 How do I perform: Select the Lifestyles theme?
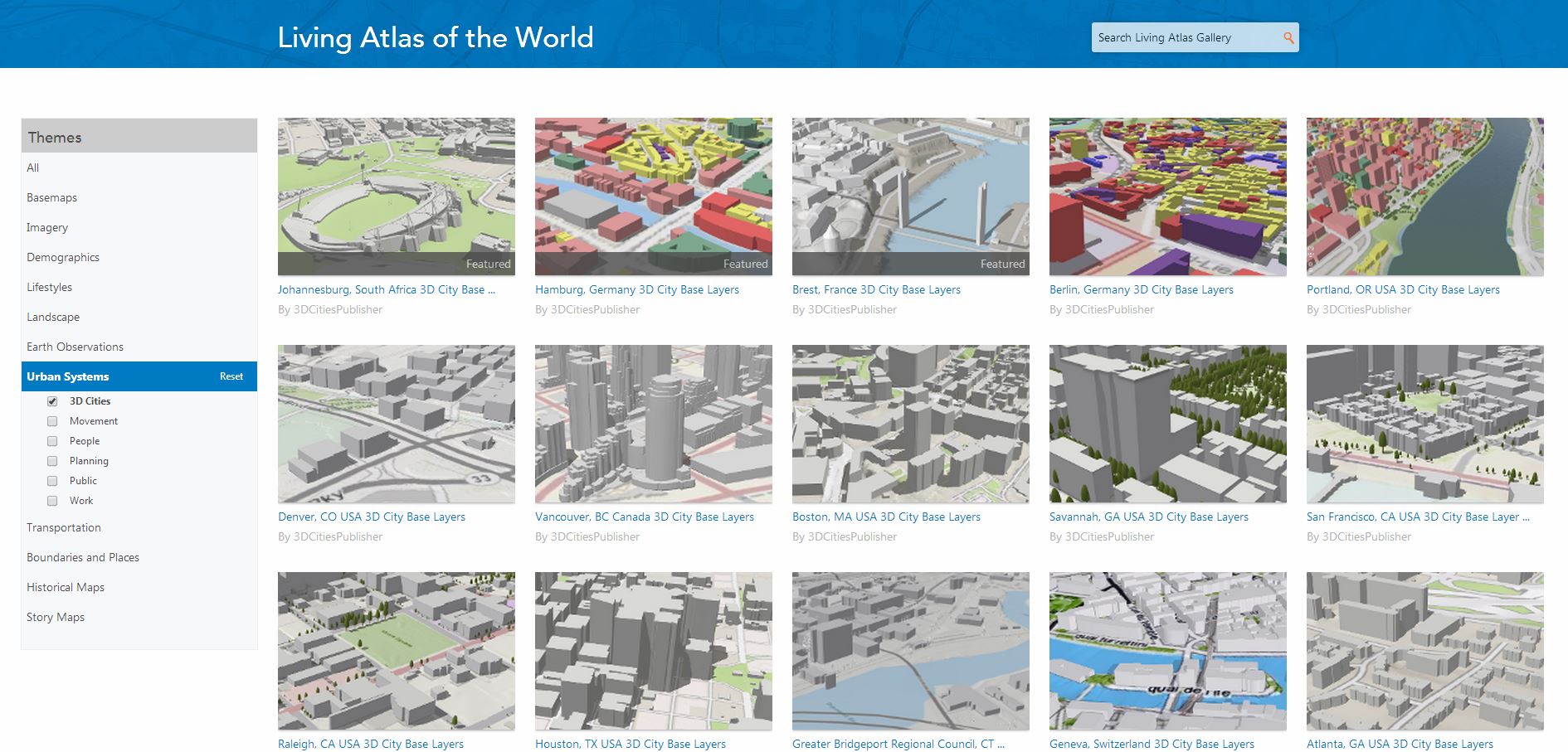coord(139,287)
